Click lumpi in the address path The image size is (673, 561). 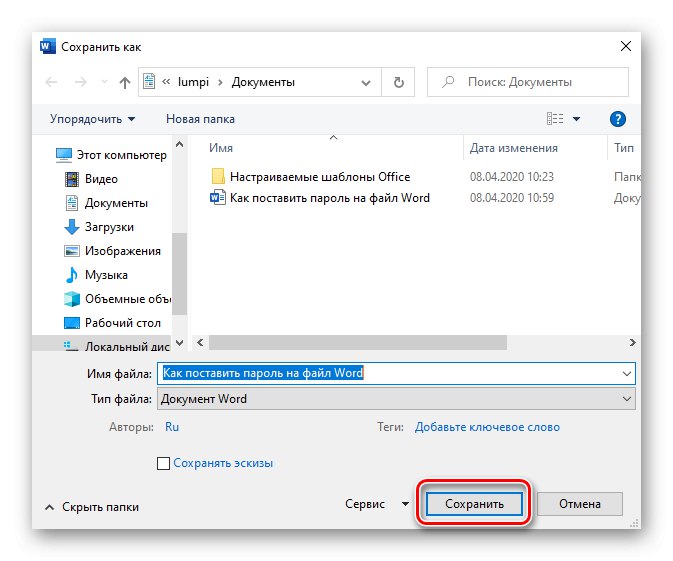tap(193, 82)
